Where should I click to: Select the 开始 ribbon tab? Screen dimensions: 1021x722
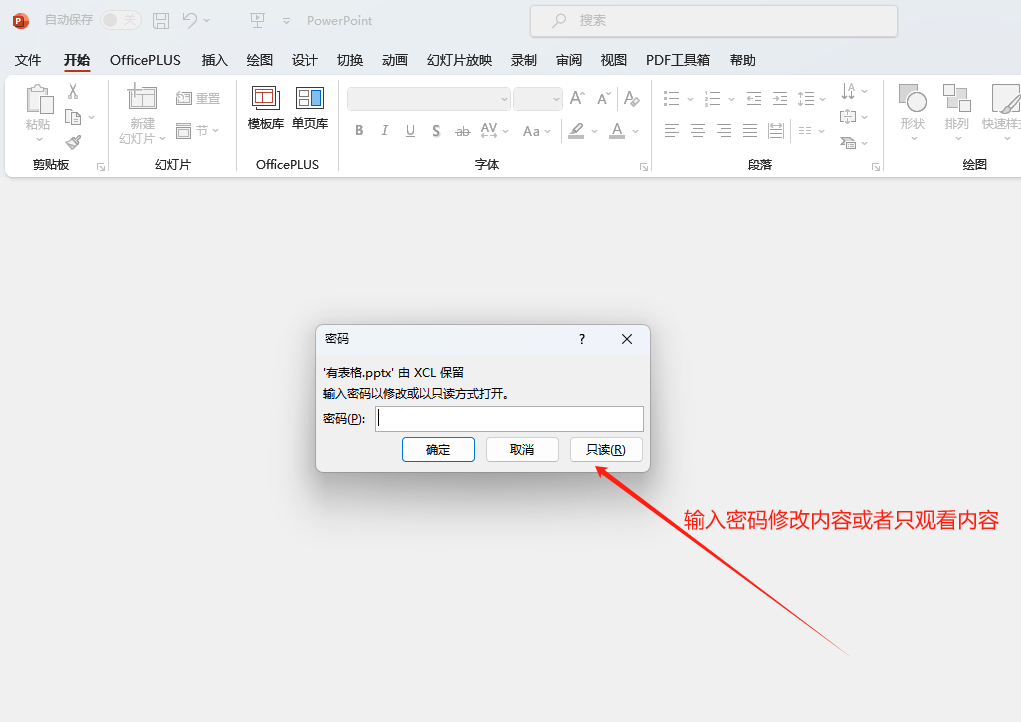pyautogui.click(x=77, y=60)
